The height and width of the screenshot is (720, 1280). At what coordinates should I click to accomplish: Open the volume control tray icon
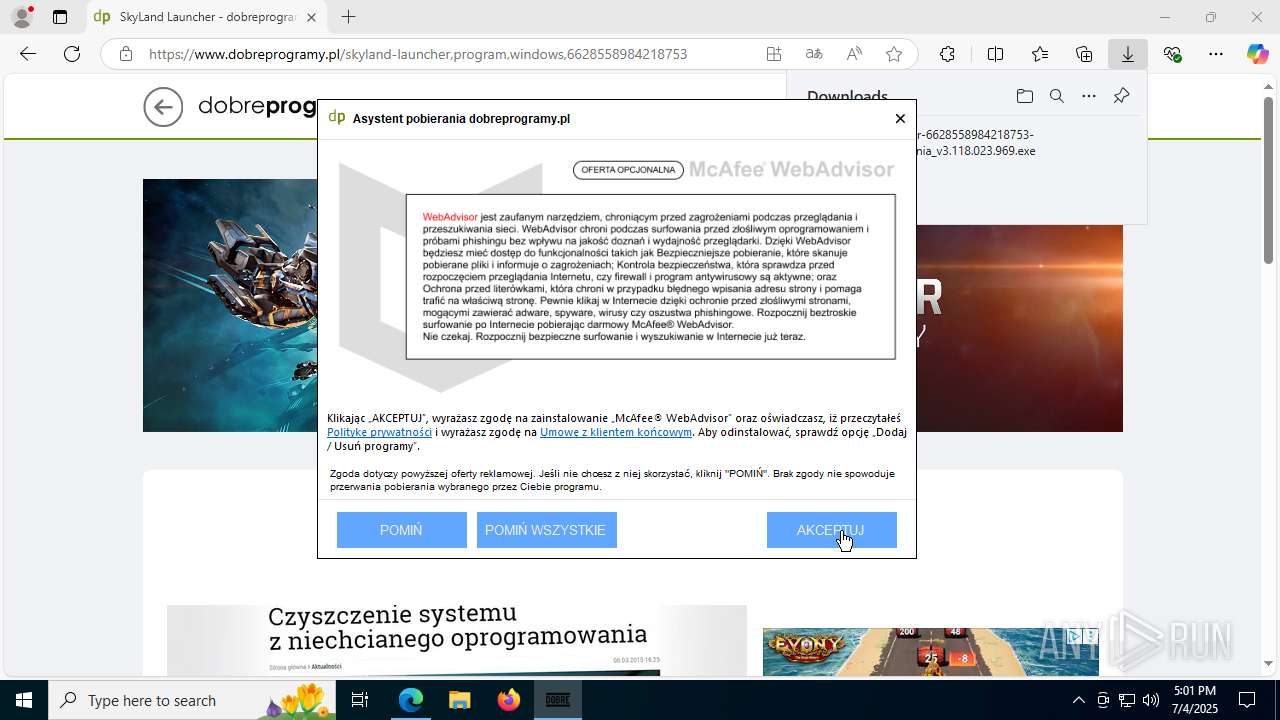[1151, 700]
